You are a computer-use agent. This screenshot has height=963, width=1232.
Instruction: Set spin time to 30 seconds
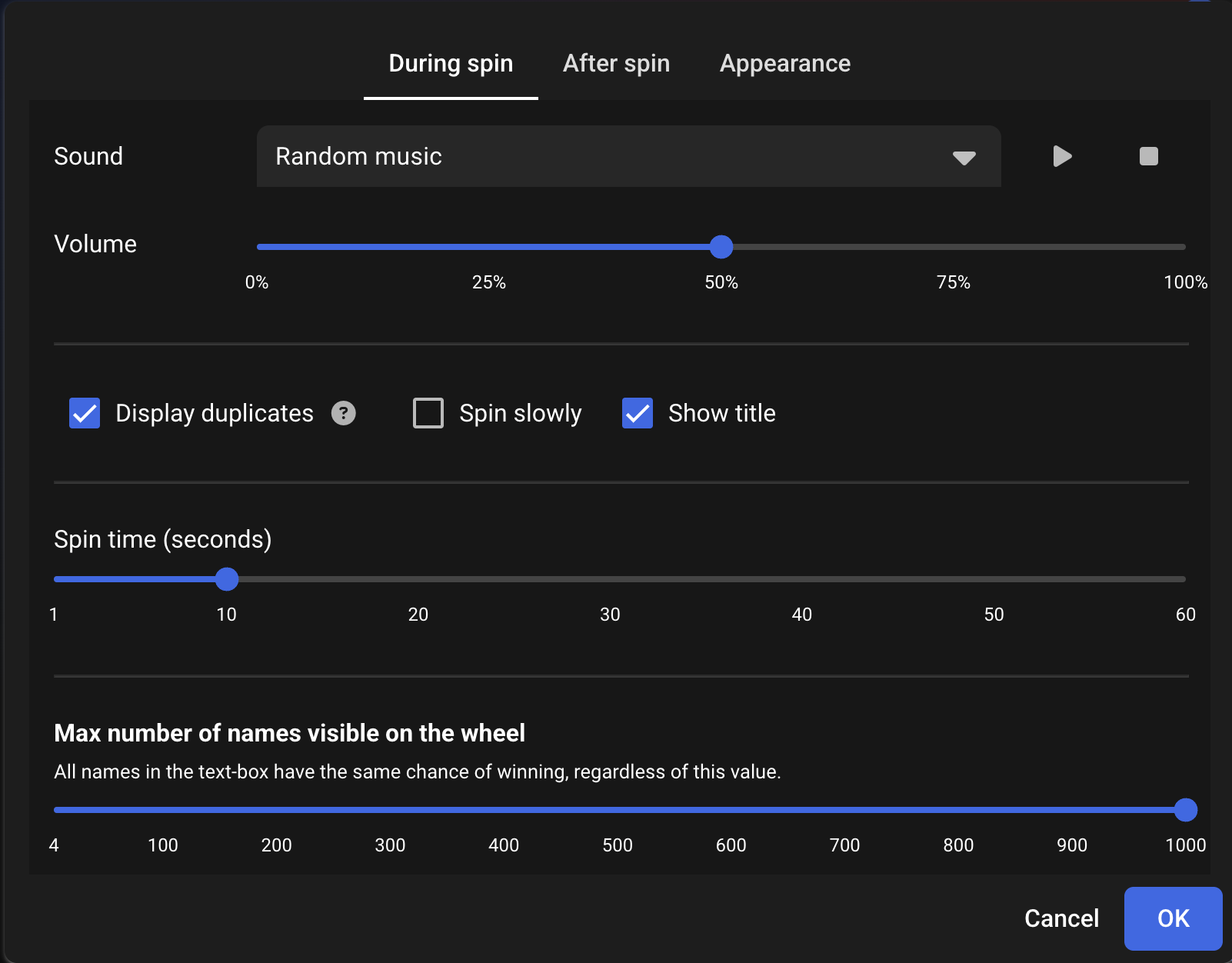click(610, 579)
